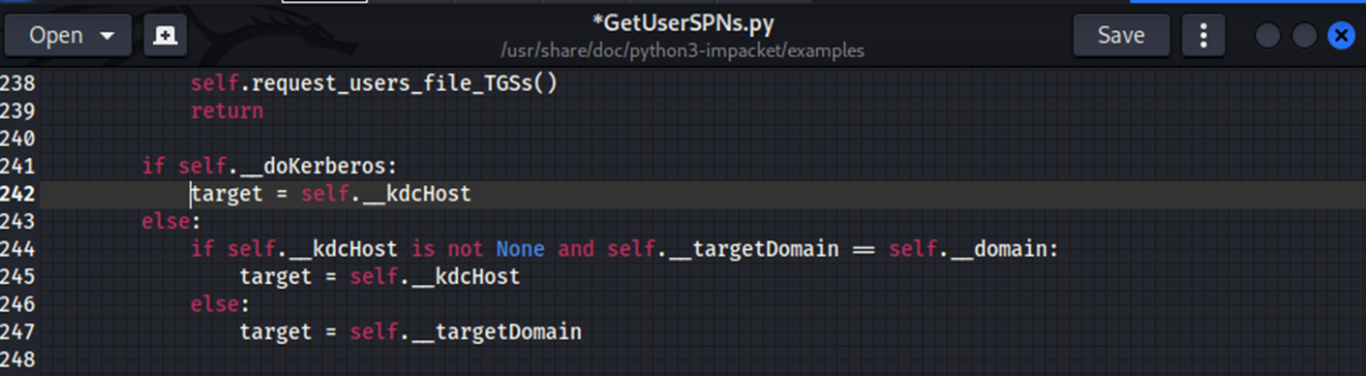Click line number 239 in gutter
Screen dimensions: 1366x376
pyautogui.click(x=18, y=111)
